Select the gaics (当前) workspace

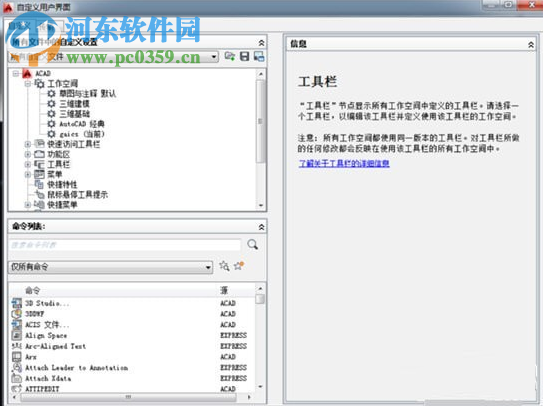(x=82, y=134)
